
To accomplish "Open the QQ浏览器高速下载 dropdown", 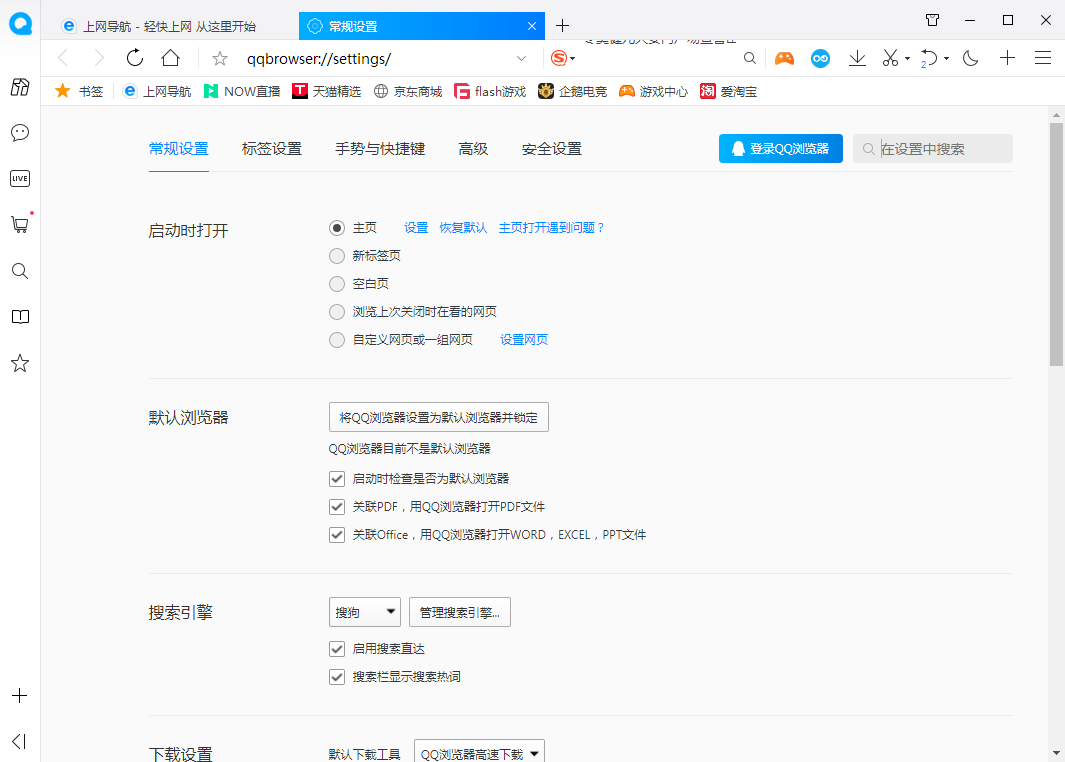I will pyautogui.click(x=479, y=751).
